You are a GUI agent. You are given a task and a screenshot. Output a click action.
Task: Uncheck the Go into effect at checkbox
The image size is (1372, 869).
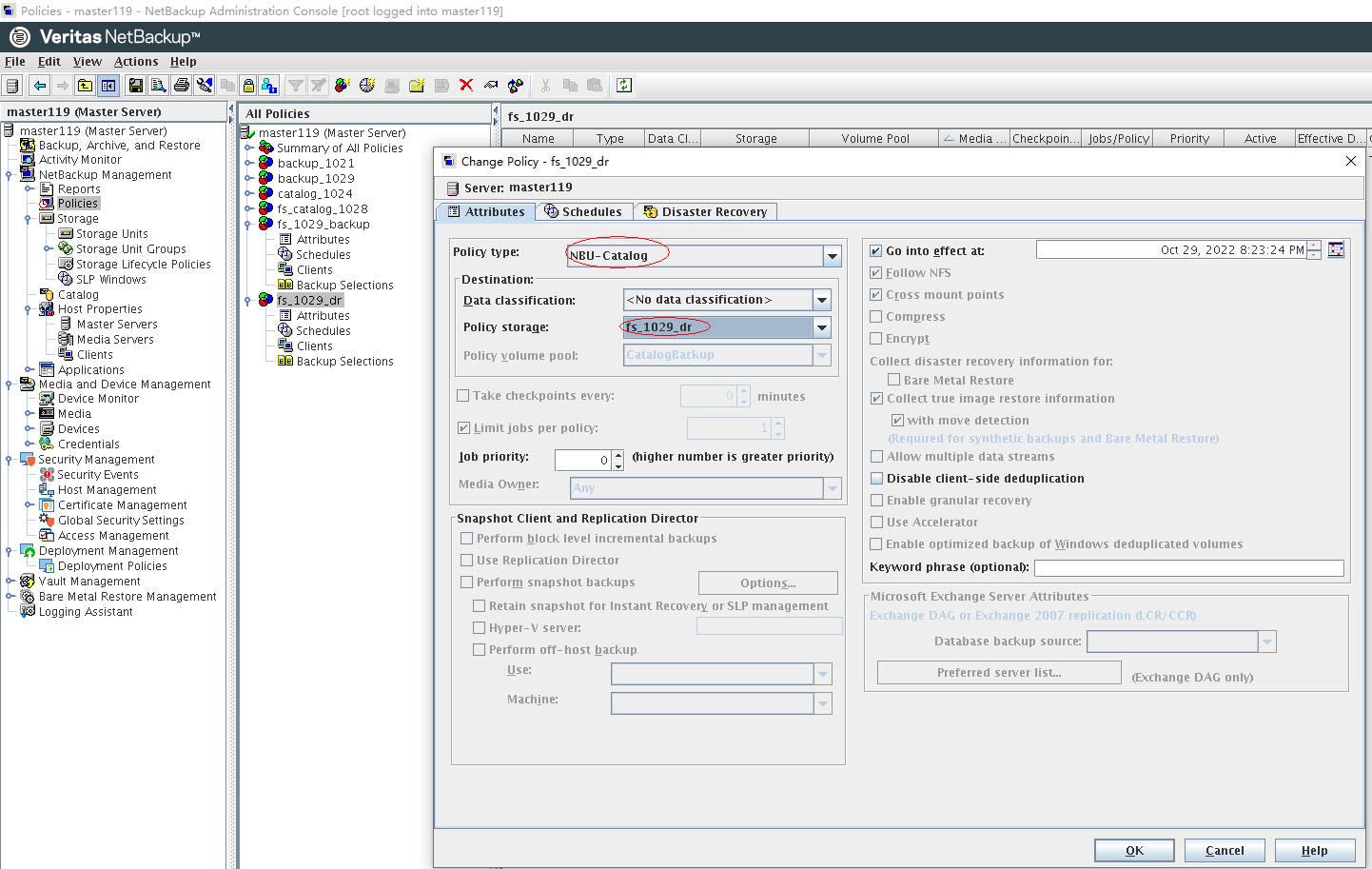[x=876, y=251]
